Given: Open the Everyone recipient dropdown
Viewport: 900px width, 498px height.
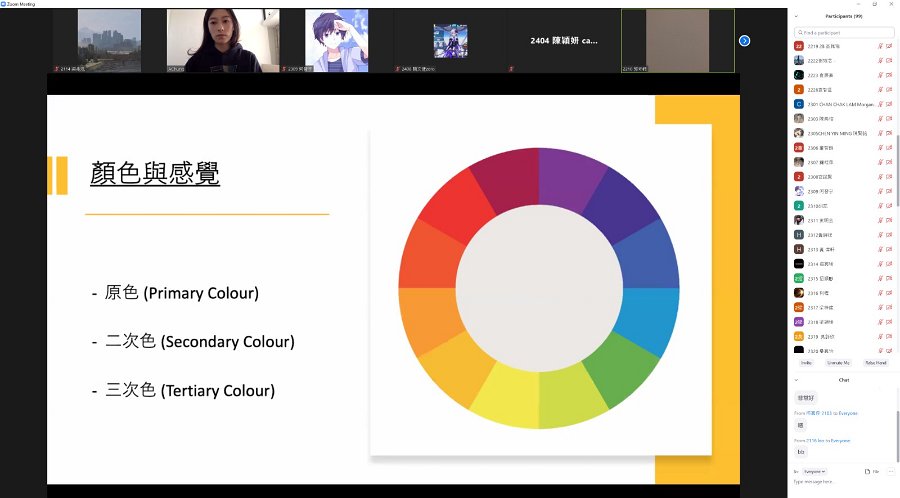Looking at the screenshot, I should coord(814,472).
